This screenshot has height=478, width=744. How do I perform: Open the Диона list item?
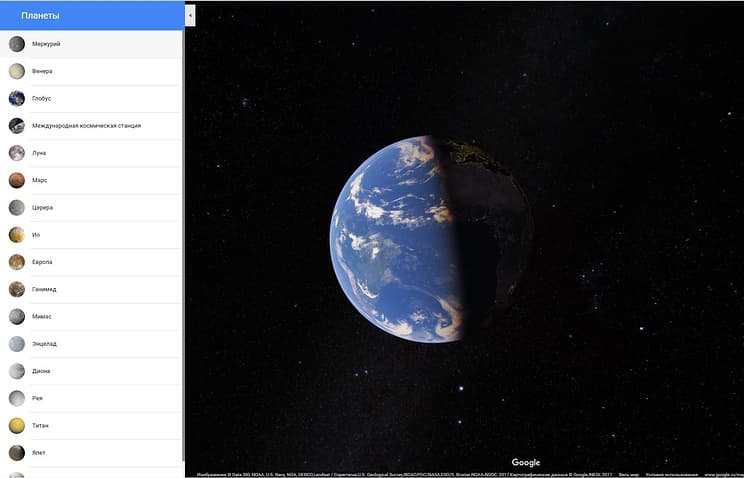click(91, 371)
